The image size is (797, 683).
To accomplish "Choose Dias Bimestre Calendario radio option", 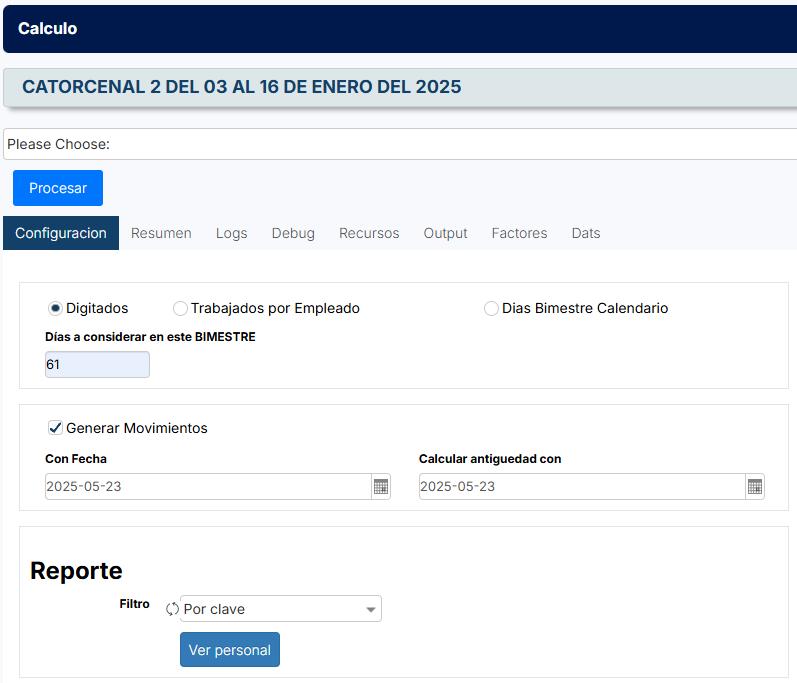I will pos(491,309).
